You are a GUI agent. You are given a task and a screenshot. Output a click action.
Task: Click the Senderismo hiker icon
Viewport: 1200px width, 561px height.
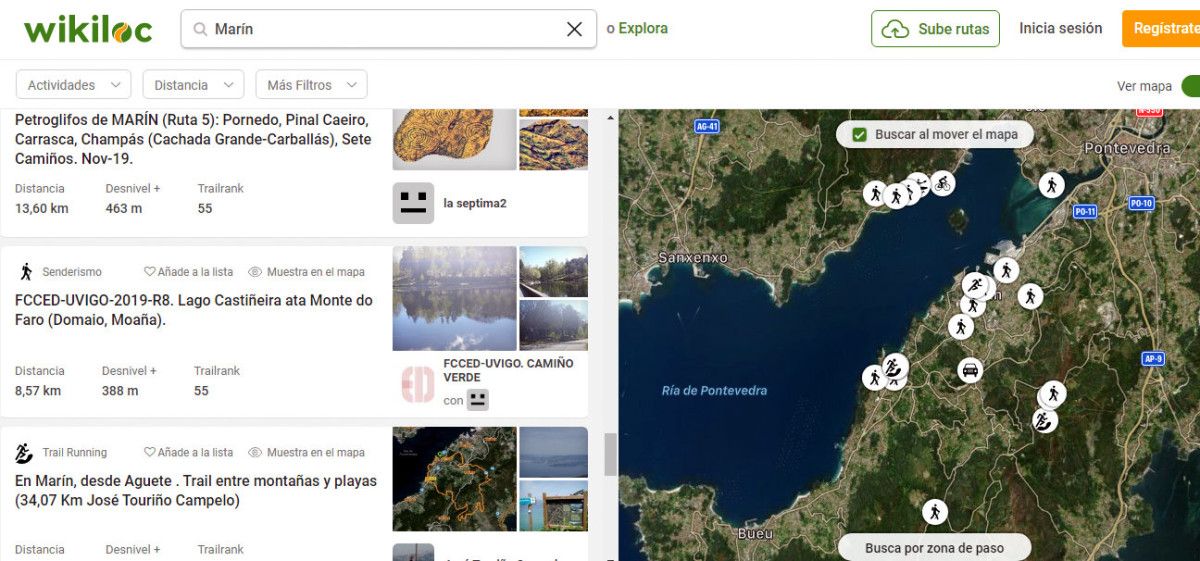click(x=25, y=272)
